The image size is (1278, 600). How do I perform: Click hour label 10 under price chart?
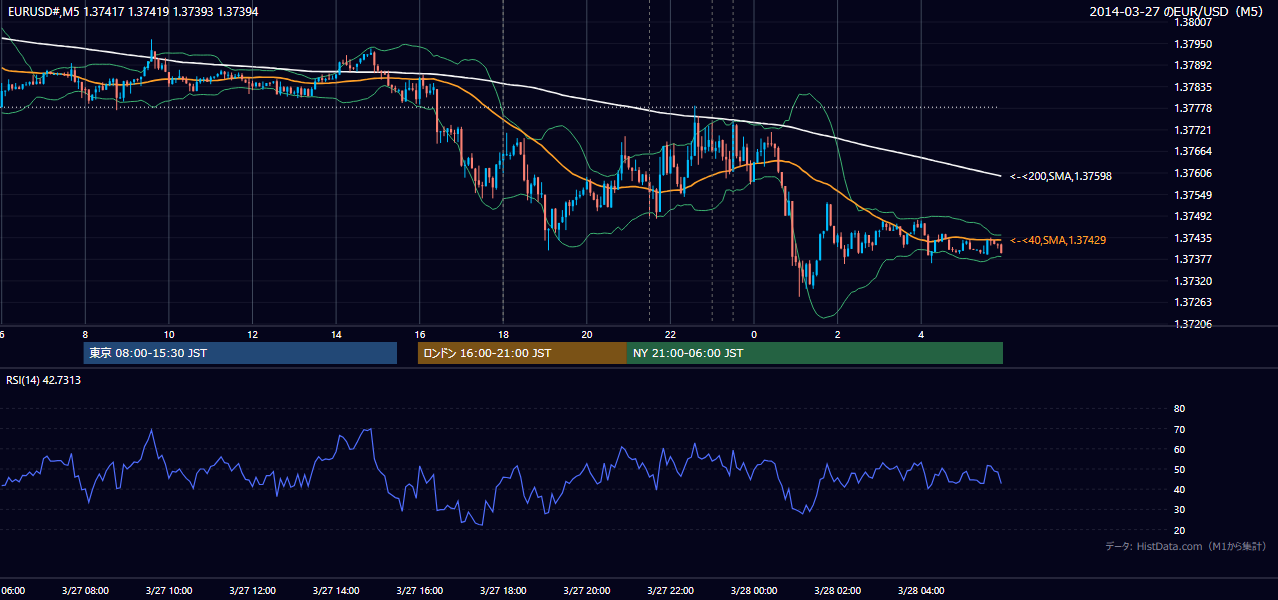pos(169,334)
